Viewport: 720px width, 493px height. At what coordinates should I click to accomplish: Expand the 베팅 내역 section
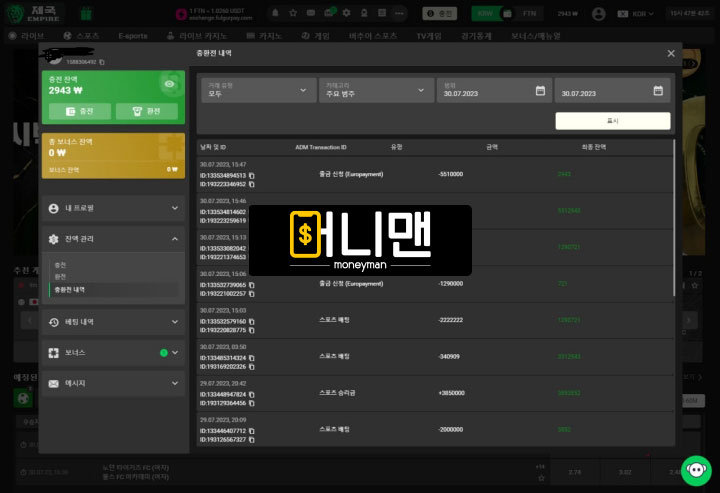click(x=113, y=322)
